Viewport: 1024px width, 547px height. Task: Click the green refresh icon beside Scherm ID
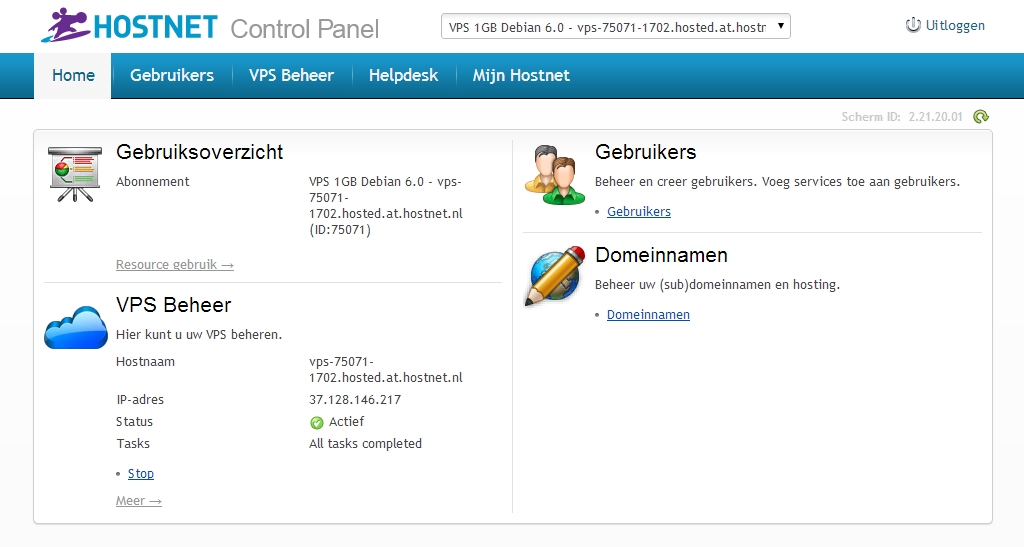[x=981, y=117]
